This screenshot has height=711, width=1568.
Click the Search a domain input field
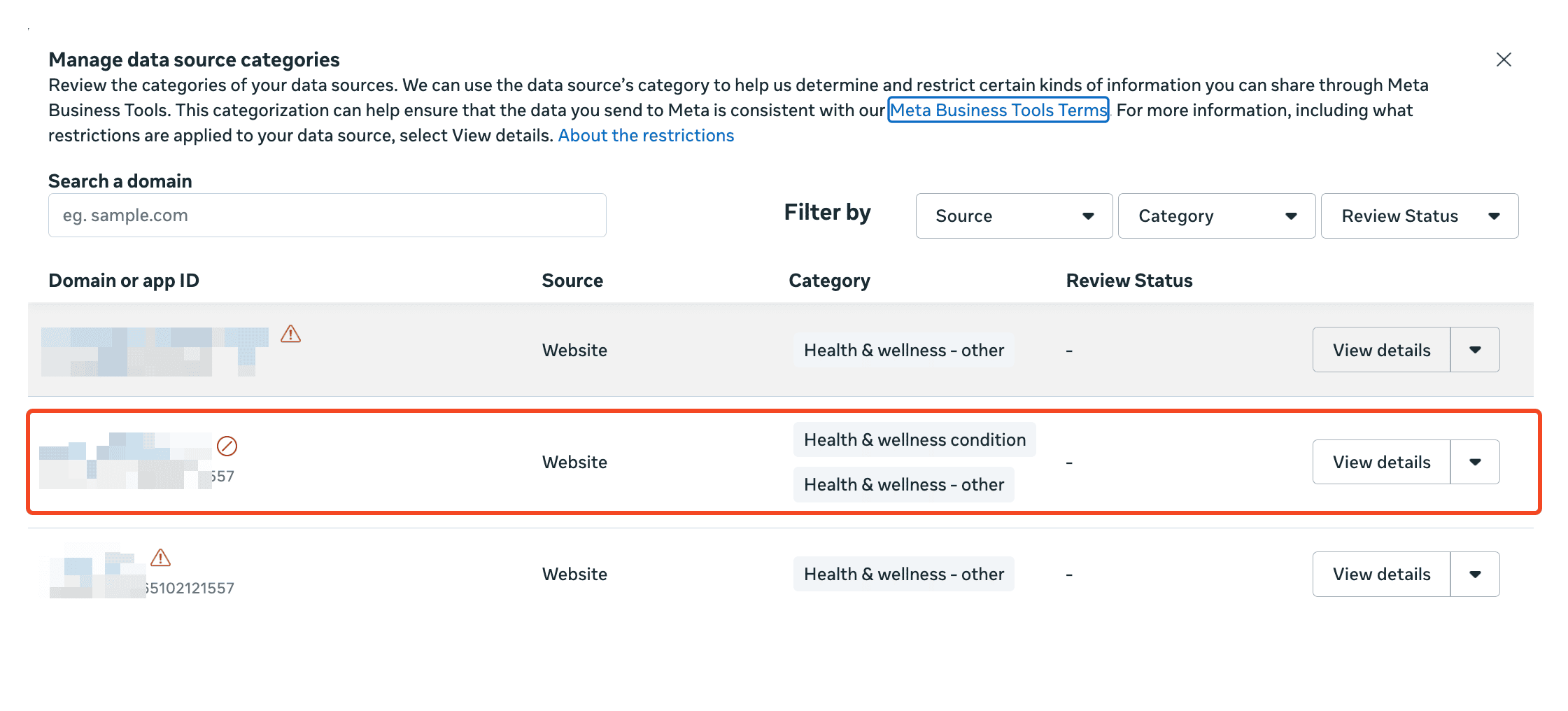(x=327, y=216)
